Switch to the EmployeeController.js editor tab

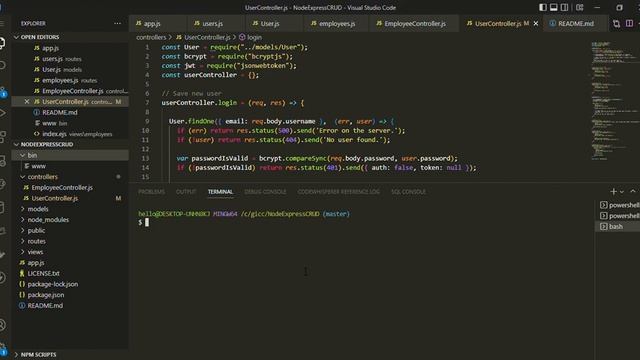[414, 24]
